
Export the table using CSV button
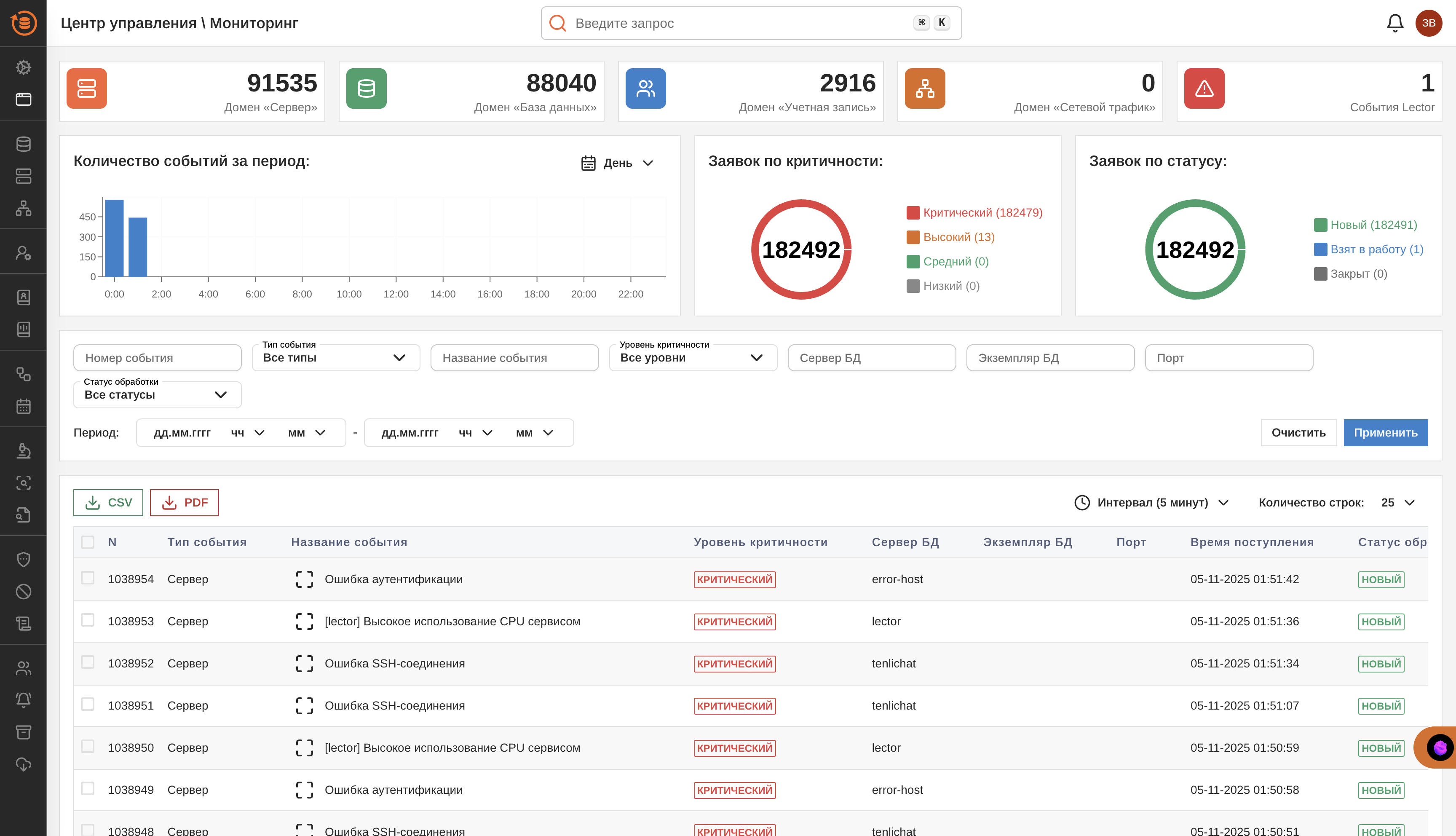[108, 502]
